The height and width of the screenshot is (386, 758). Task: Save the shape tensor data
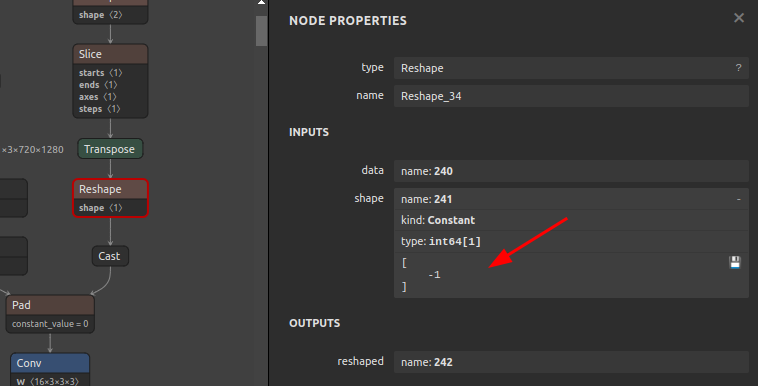point(735,262)
